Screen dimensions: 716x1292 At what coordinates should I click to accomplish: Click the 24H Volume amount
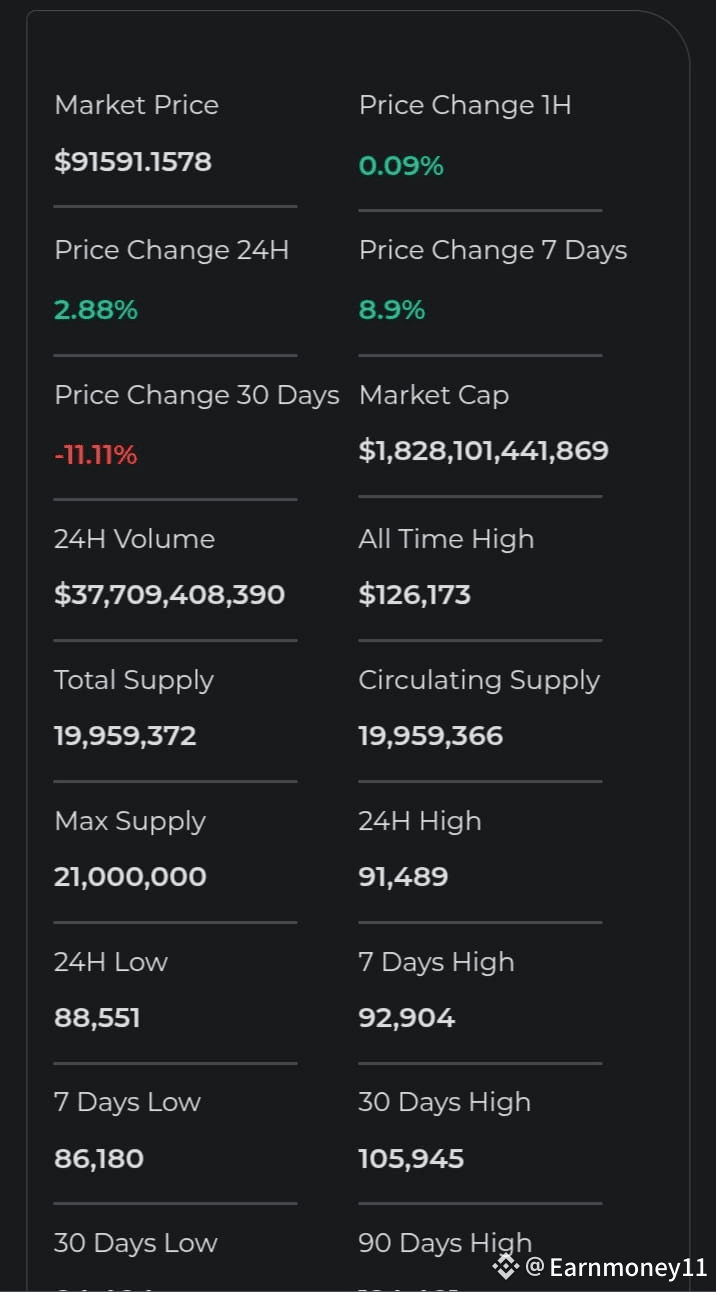170,595
